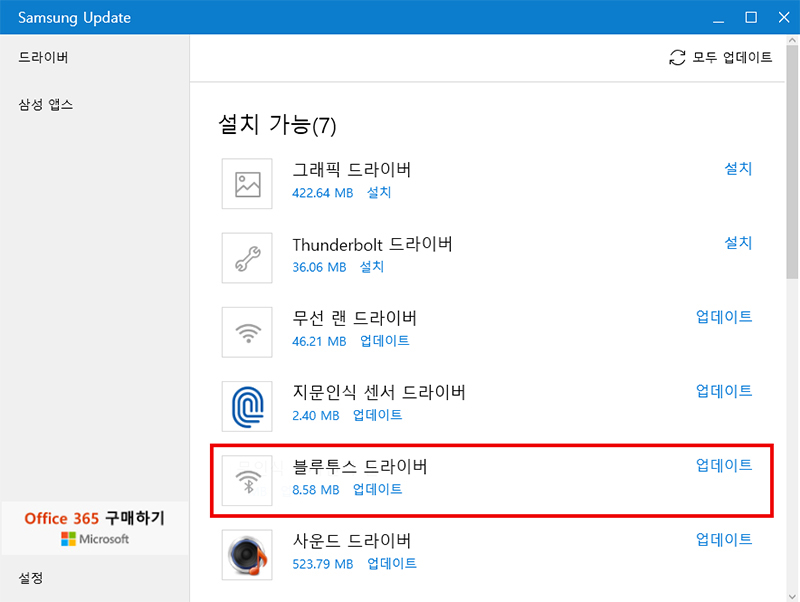
Task: Click the scrollbar down arrow
Action: coord(792,596)
